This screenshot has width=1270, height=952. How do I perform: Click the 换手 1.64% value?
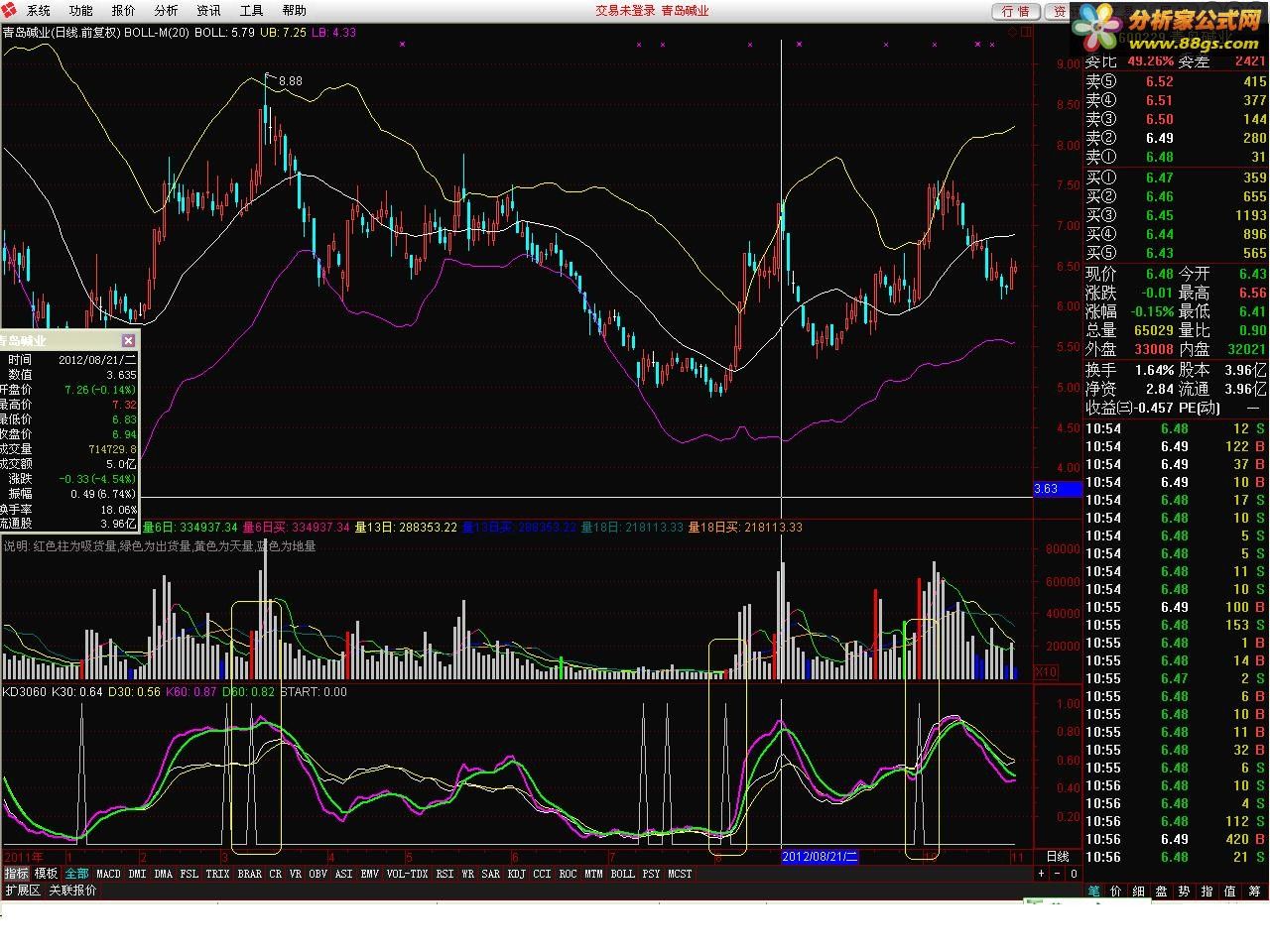[1153, 370]
